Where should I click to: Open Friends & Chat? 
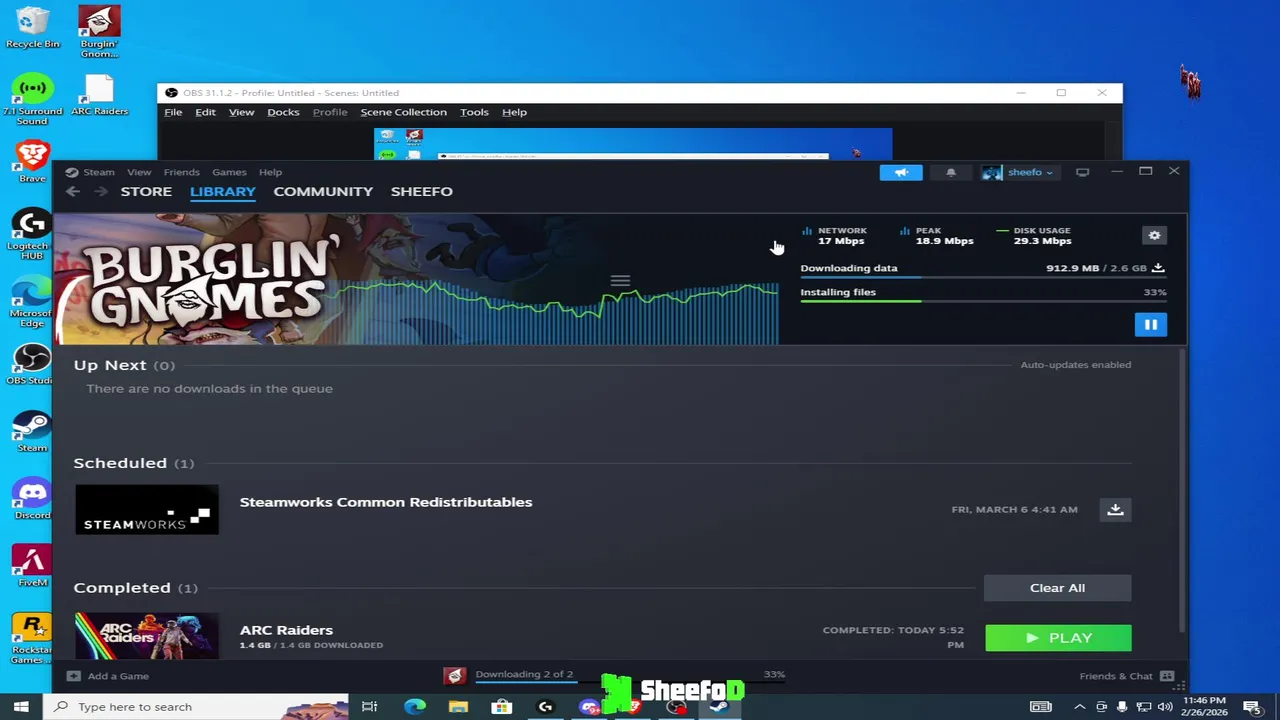[x=1126, y=676]
